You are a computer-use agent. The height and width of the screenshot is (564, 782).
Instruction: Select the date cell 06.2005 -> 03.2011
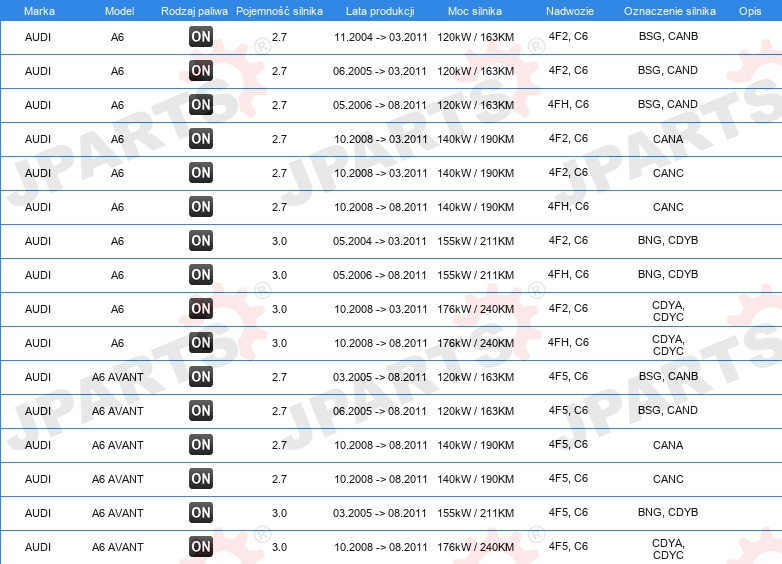[380, 71]
